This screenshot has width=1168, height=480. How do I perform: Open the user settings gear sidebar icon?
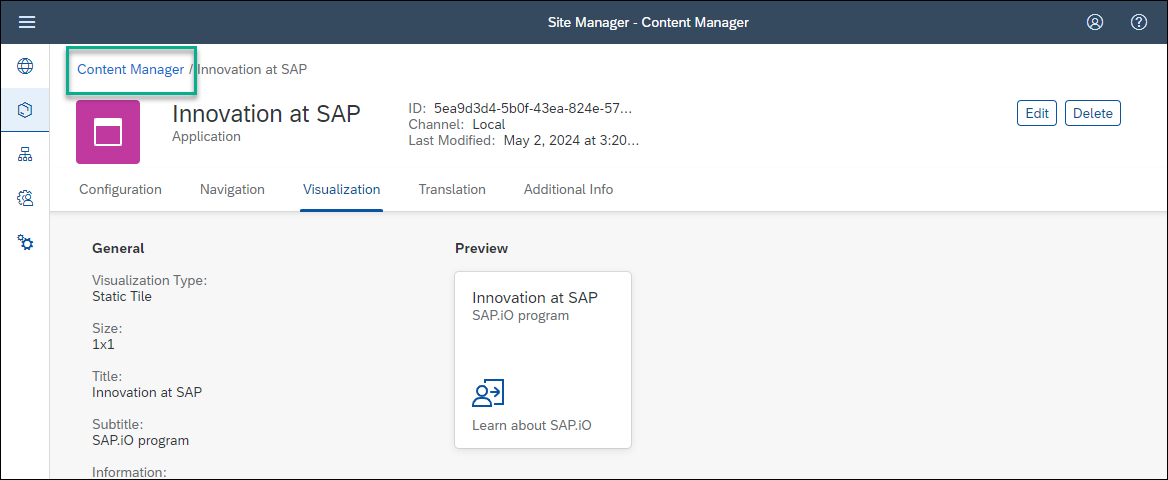coord(25,198)
